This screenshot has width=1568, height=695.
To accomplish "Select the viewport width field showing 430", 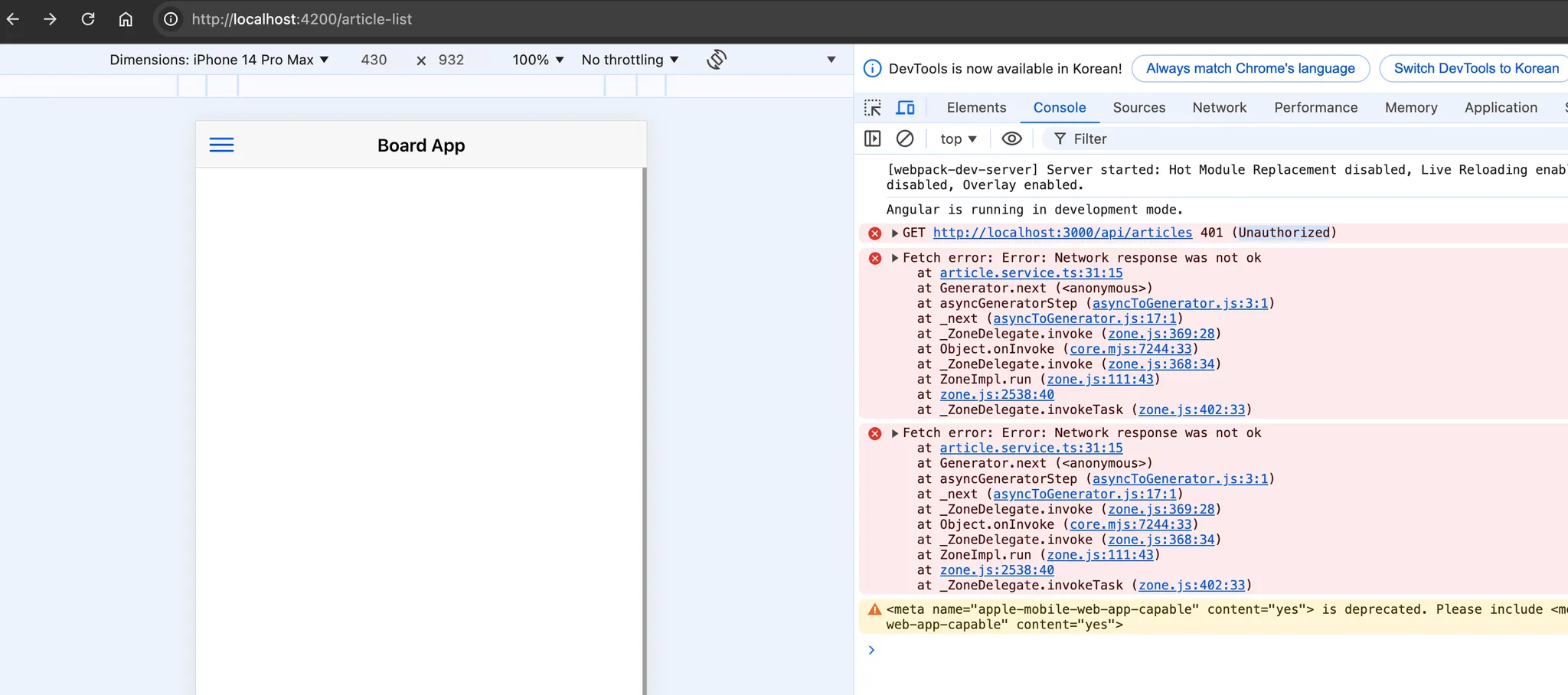I will tap(374, 60).
